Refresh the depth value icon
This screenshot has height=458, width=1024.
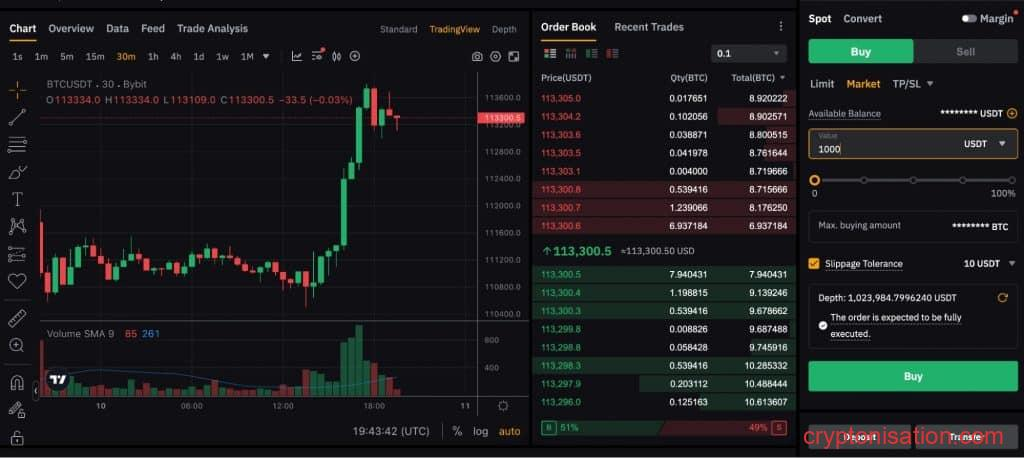[1002, 298]
